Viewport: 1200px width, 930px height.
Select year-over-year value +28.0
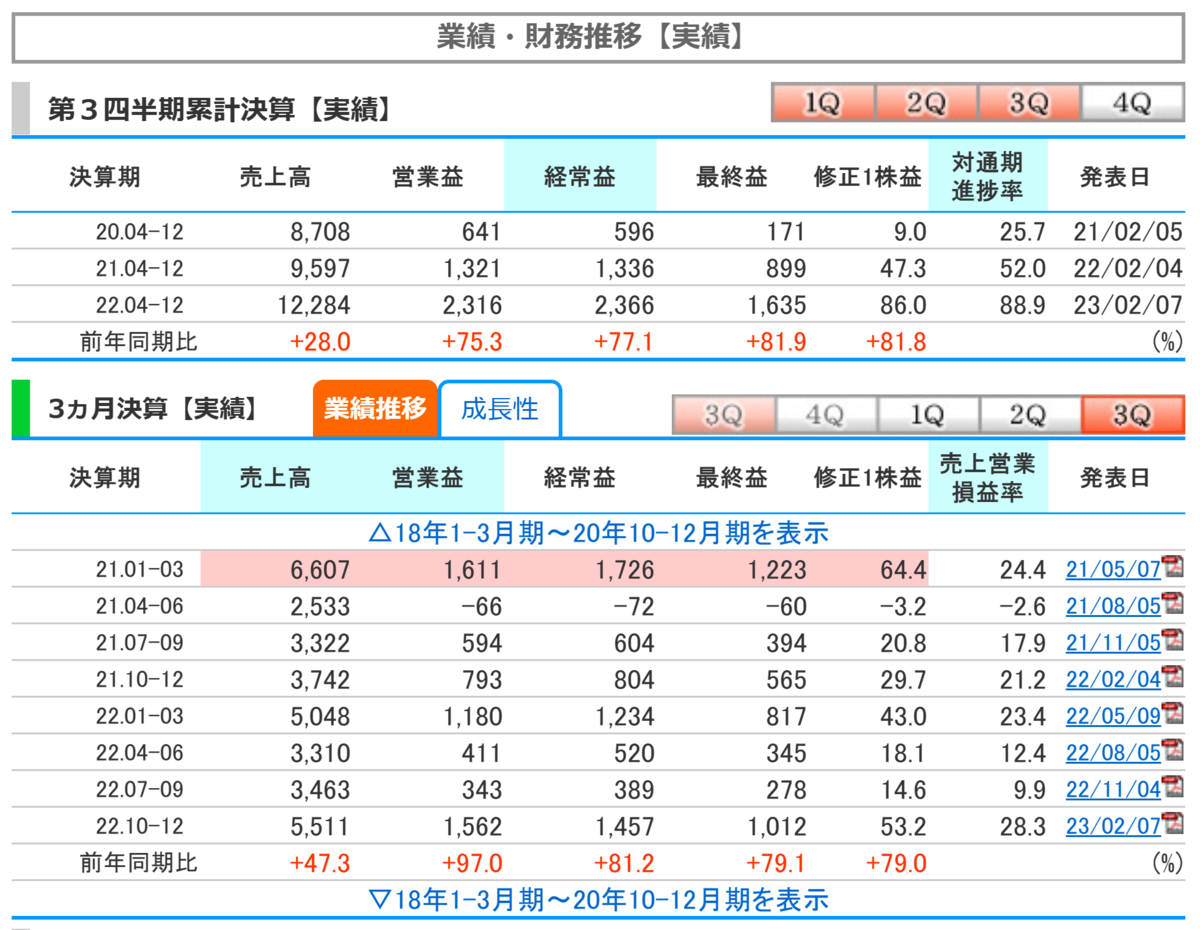click(x=320, y=342)
